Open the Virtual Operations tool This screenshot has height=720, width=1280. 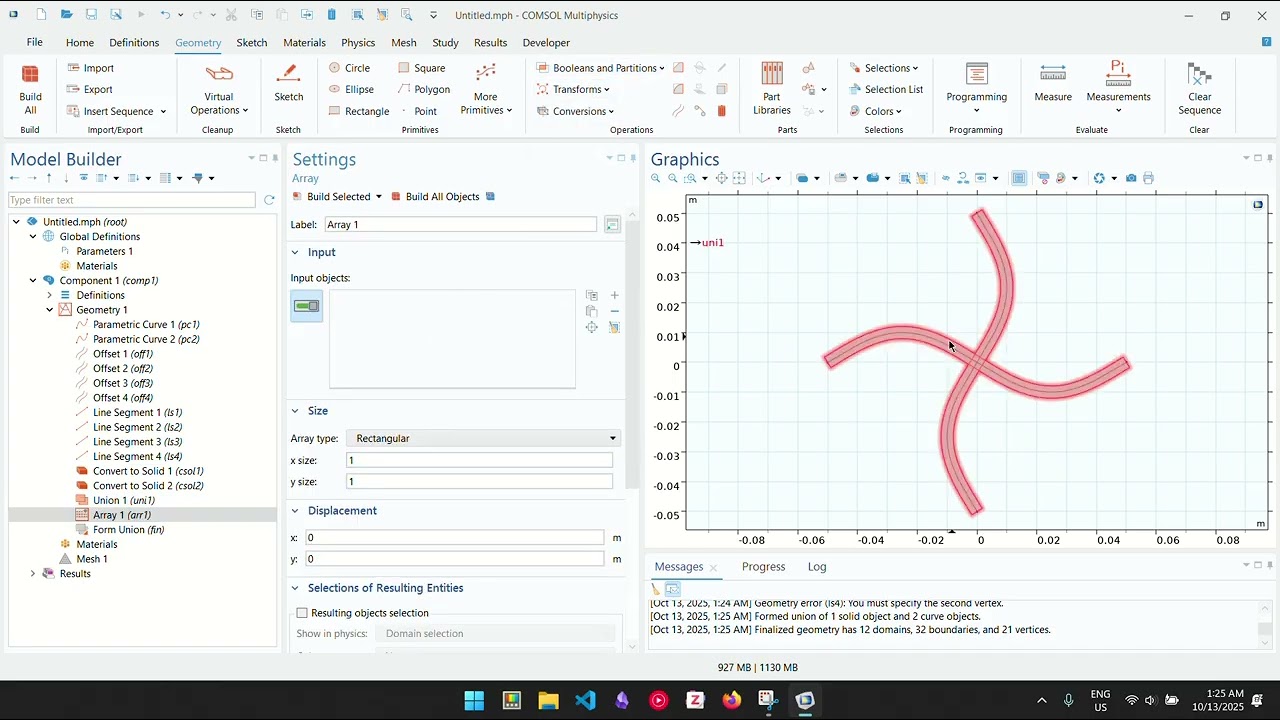tap(219, 90)
